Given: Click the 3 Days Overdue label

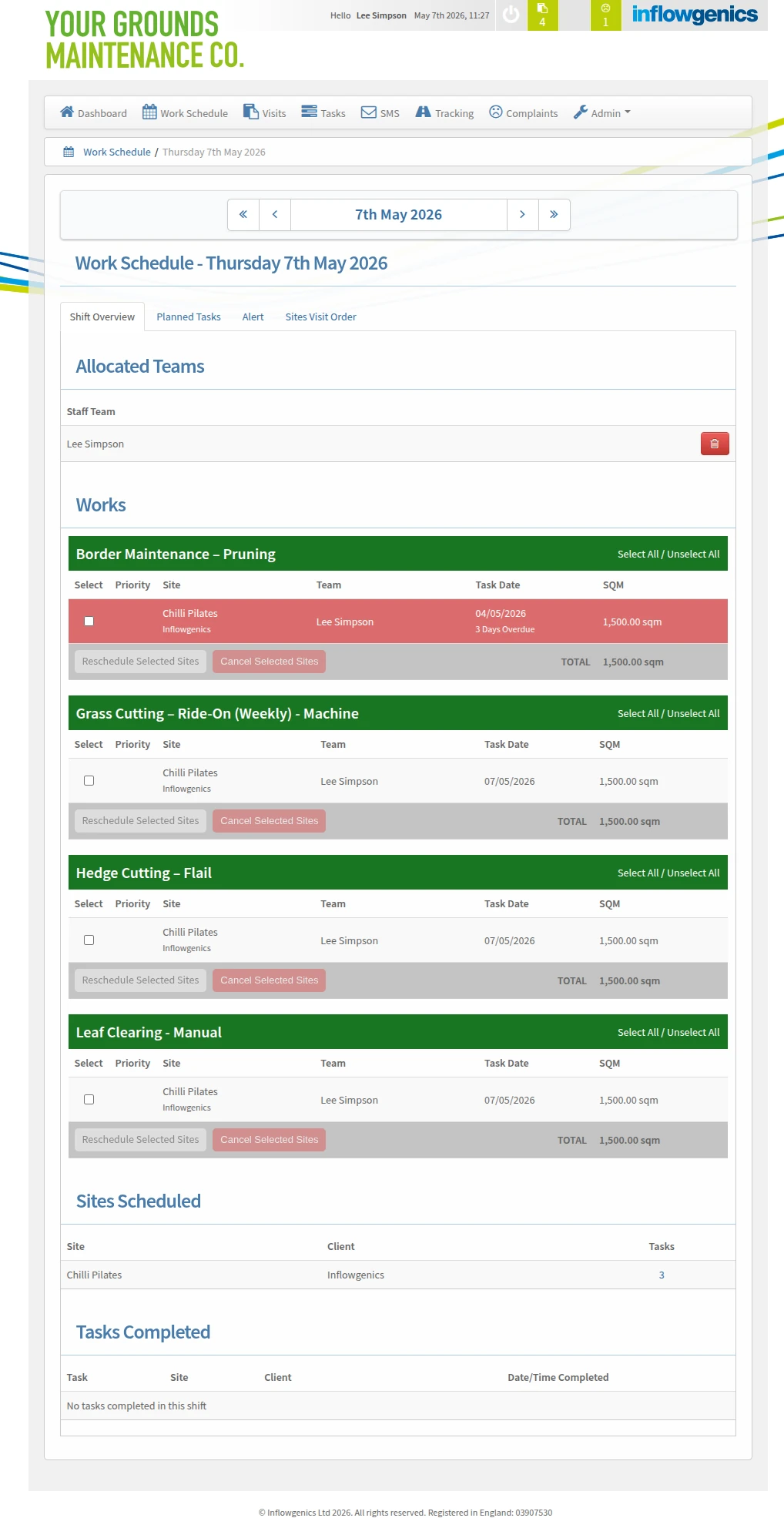Looking at the screenshot, I should coord(504,629).
